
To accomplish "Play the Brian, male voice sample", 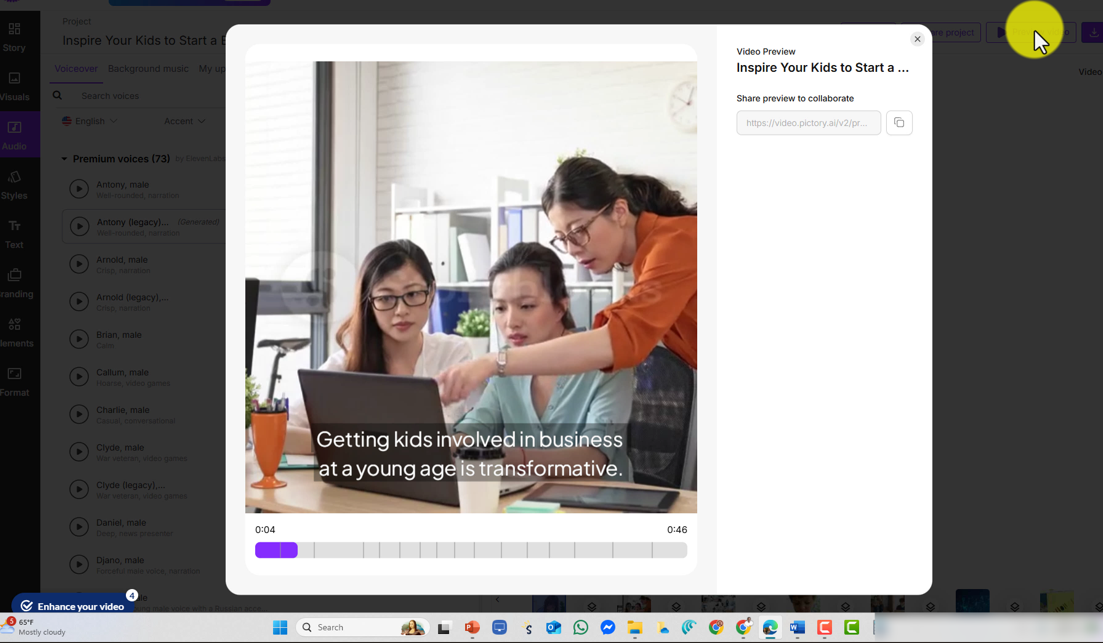I will (x=79, y=339).
